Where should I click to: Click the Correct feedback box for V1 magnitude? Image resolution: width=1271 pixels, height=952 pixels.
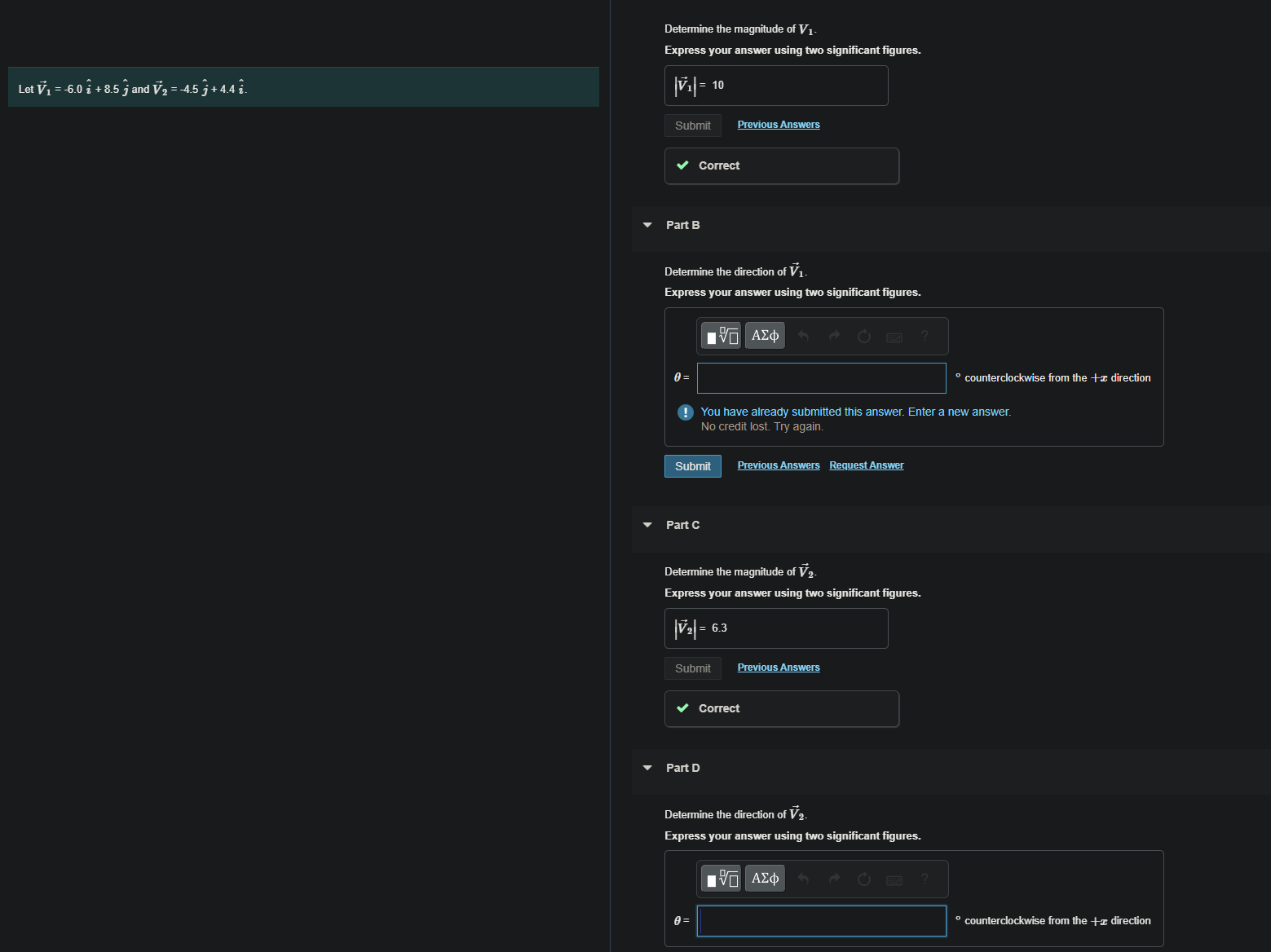coord(782,166)
